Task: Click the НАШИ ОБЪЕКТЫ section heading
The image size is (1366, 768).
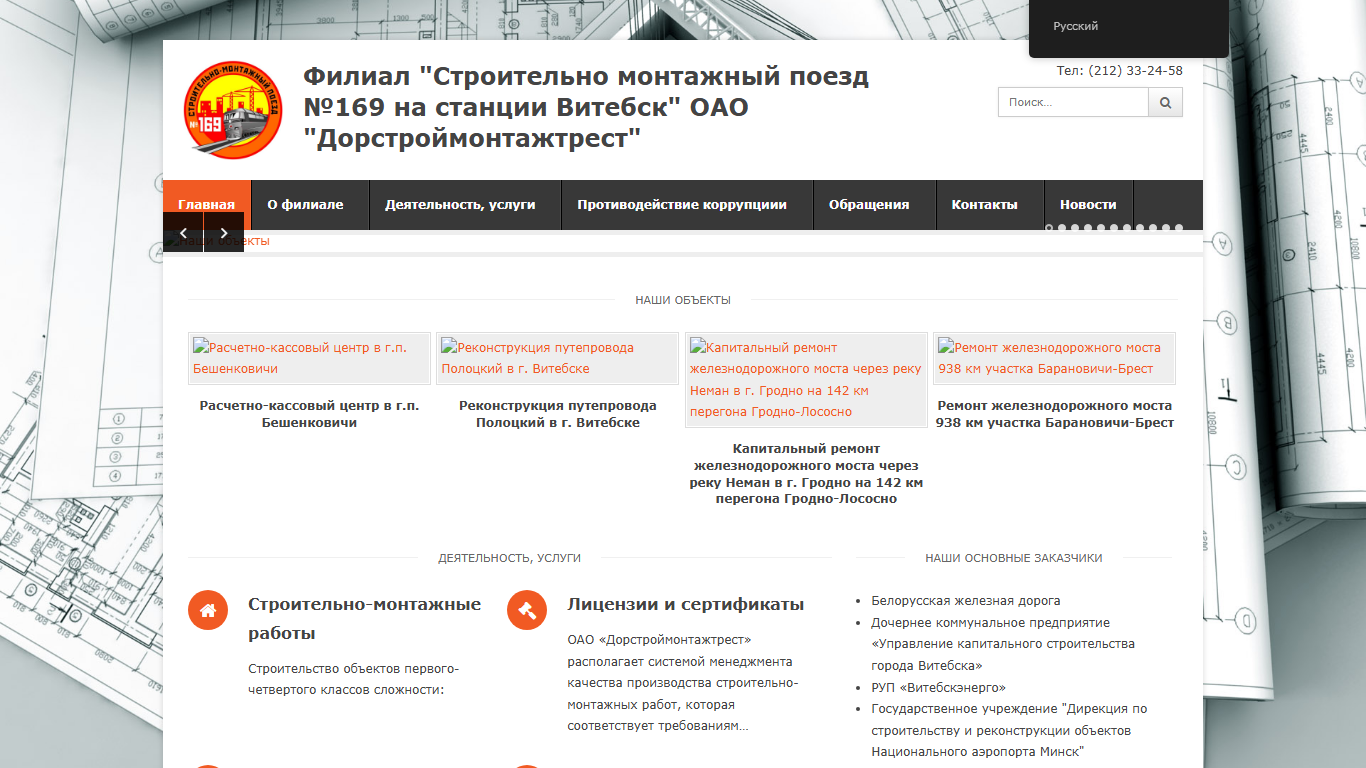Action: [683, 300]
